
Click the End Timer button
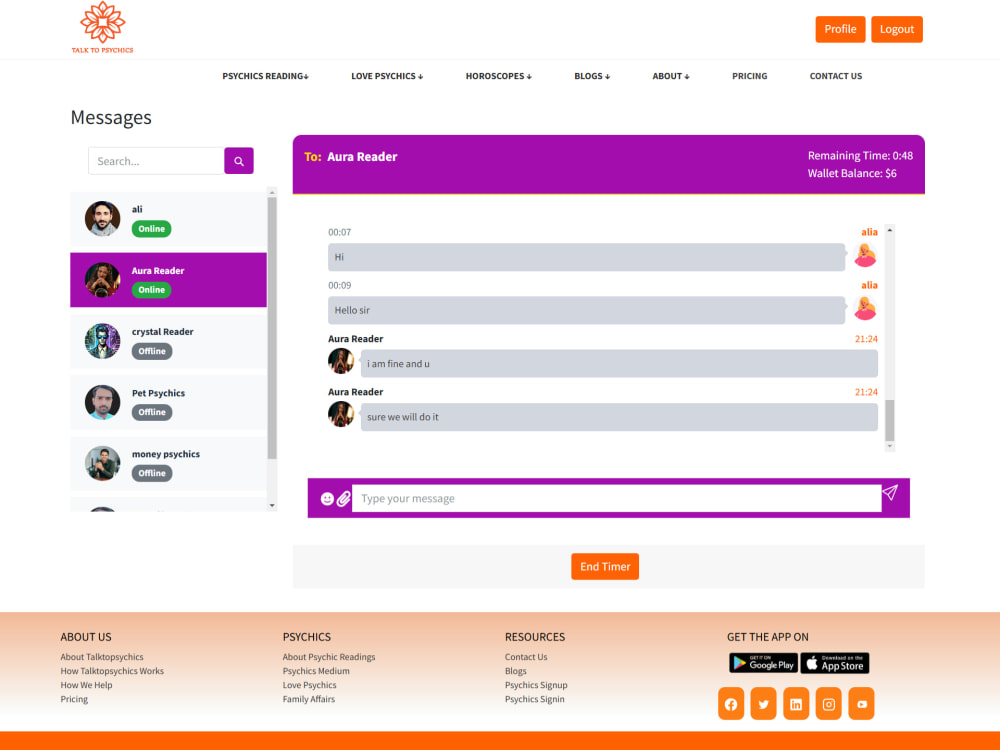click(x=605, y=566)
